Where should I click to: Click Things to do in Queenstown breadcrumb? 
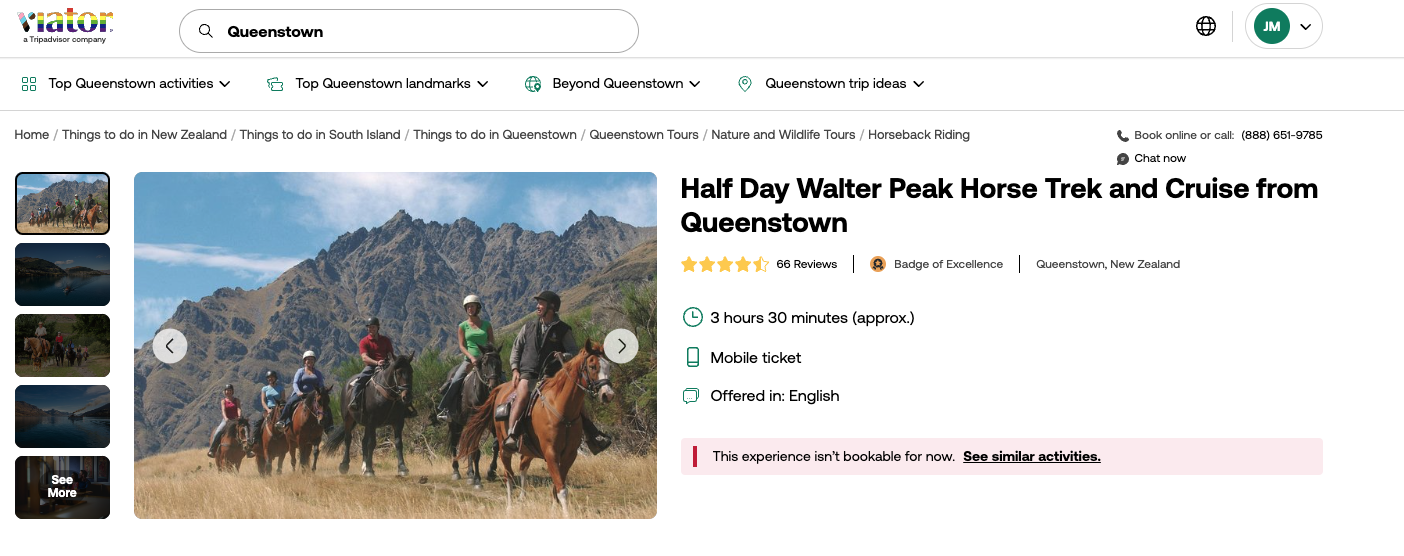point(494,135)
